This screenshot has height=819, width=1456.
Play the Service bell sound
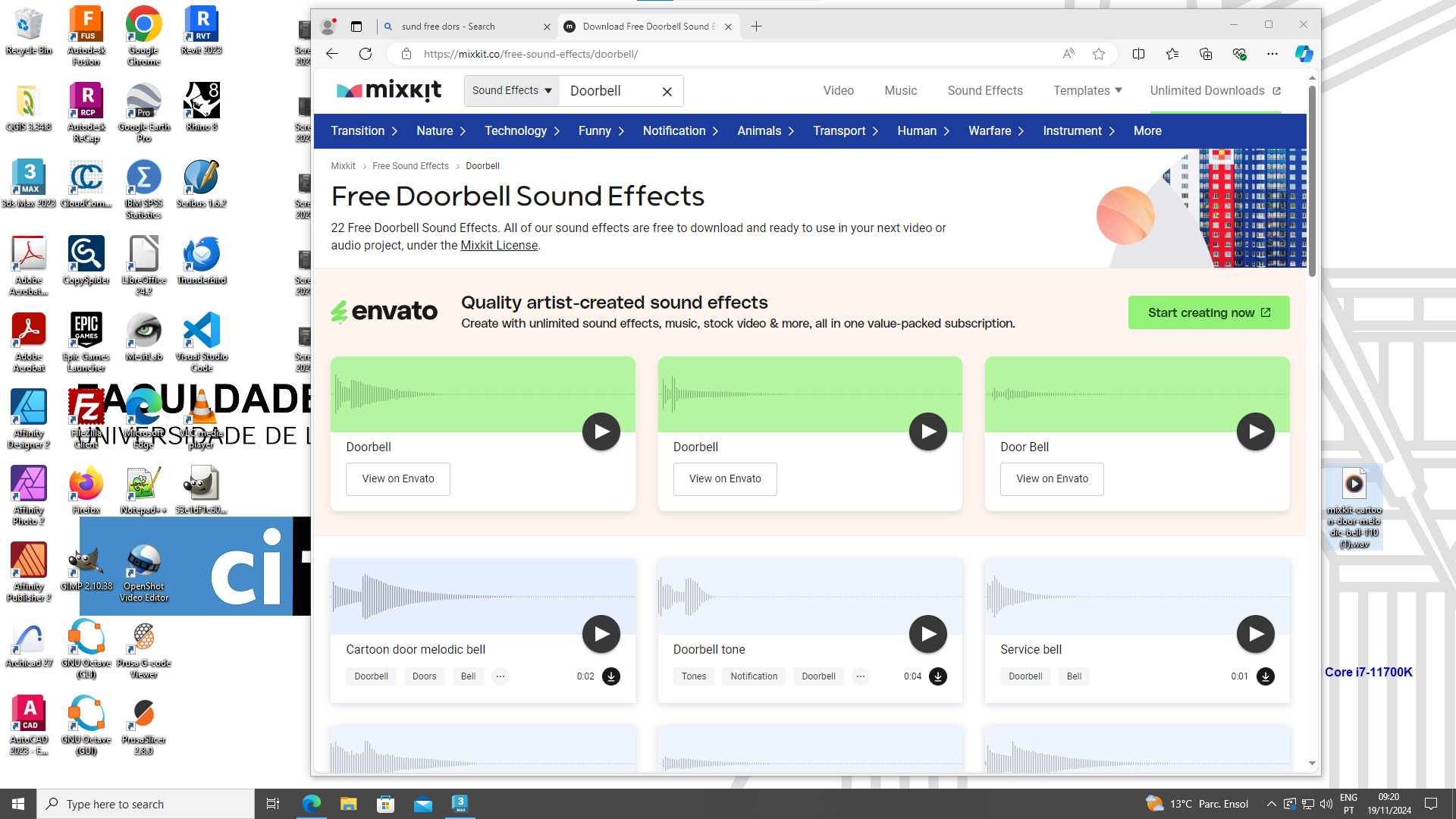[1256, 634]
